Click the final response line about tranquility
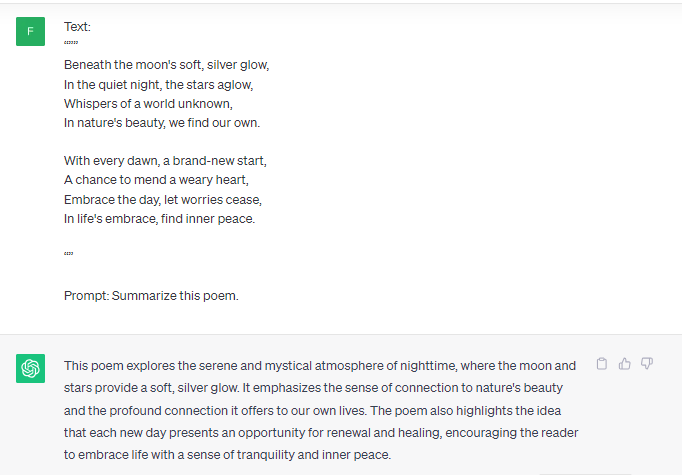The width and height of the screenshot is (682, 475). point(227,455)
